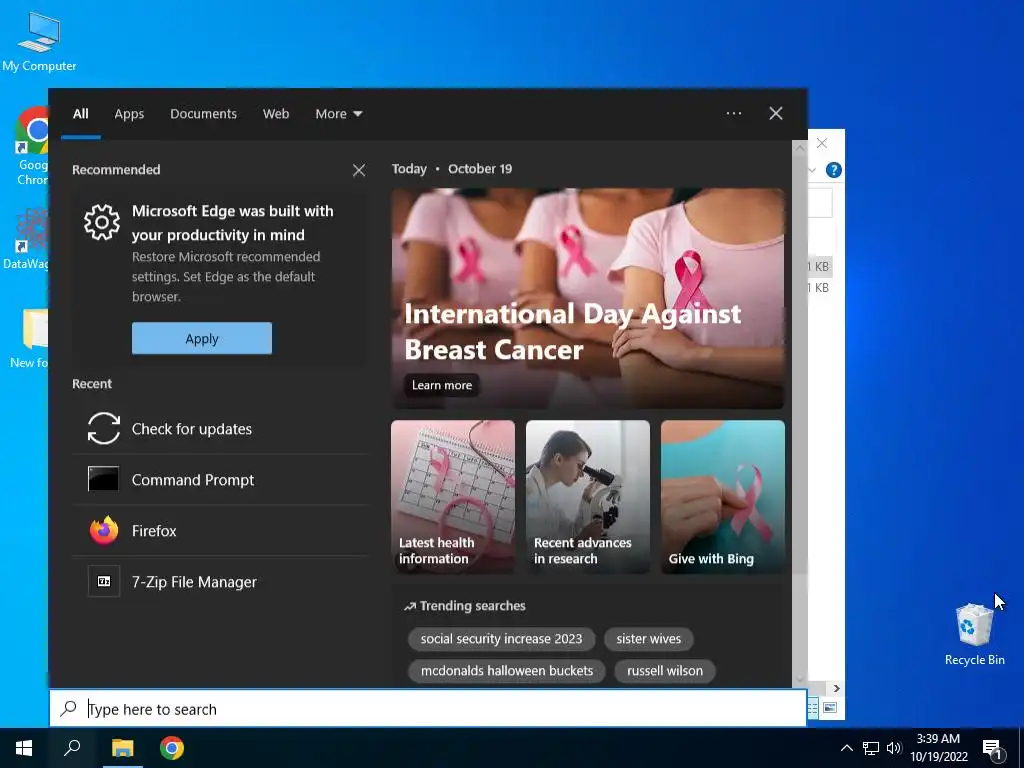
Task: Switch Explorer to large thumbnails view icon
Action: (x=830, y=708)
